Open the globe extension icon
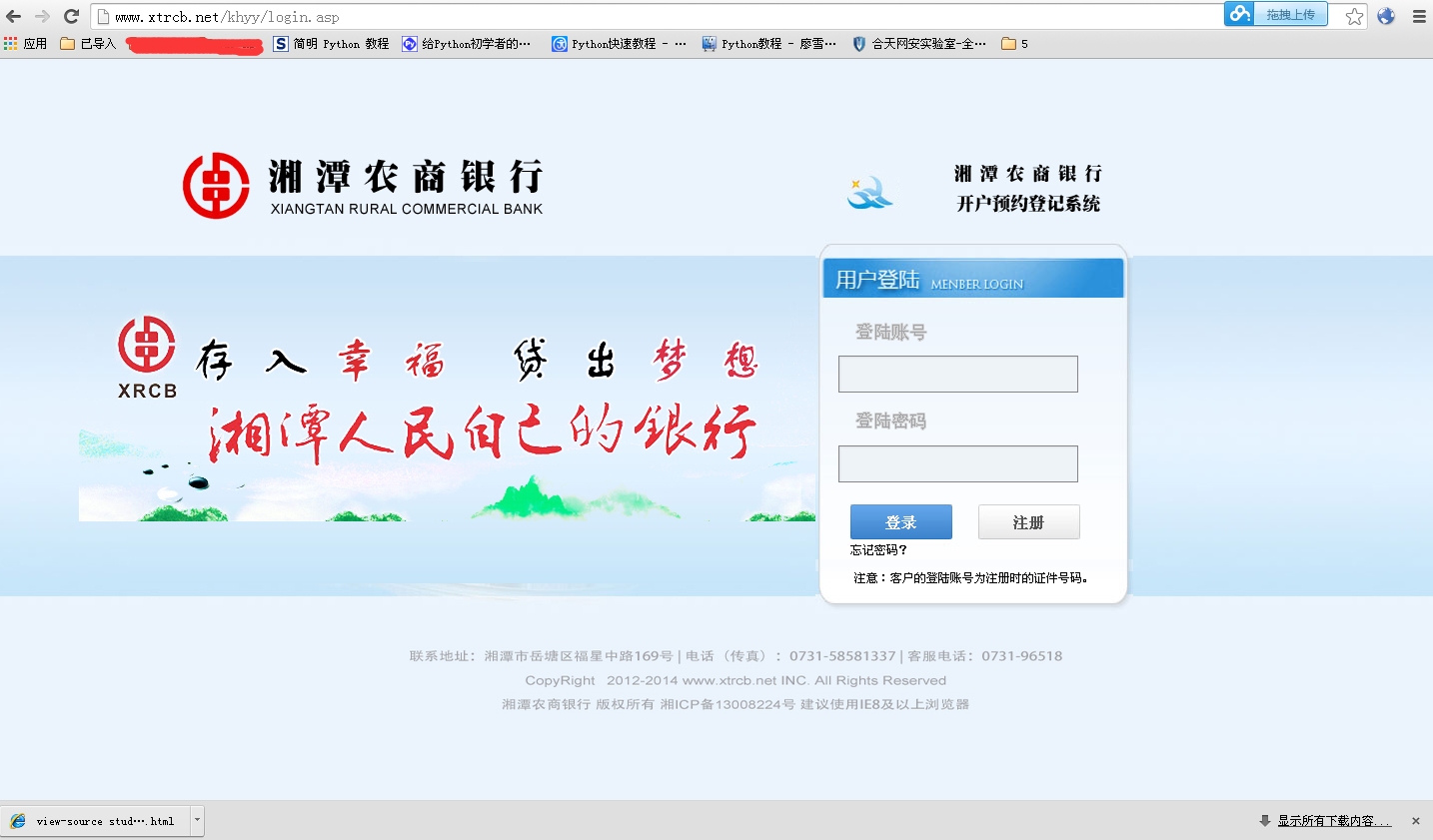 tap(1386, 16)
